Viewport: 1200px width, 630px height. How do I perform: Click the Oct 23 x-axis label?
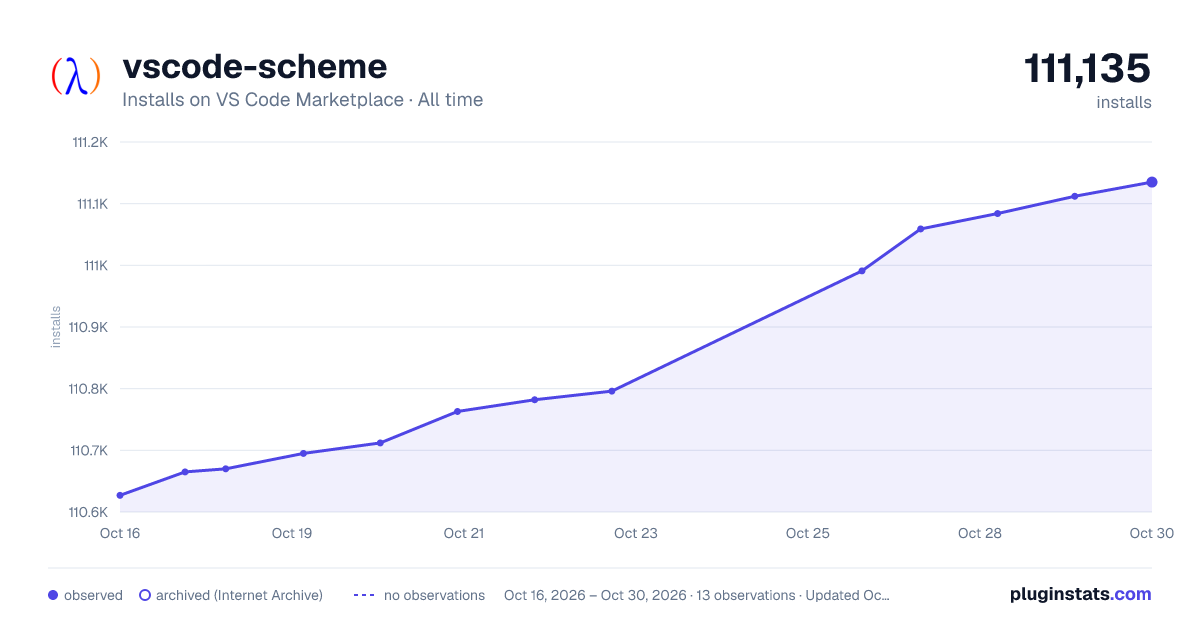click(636, 533)
